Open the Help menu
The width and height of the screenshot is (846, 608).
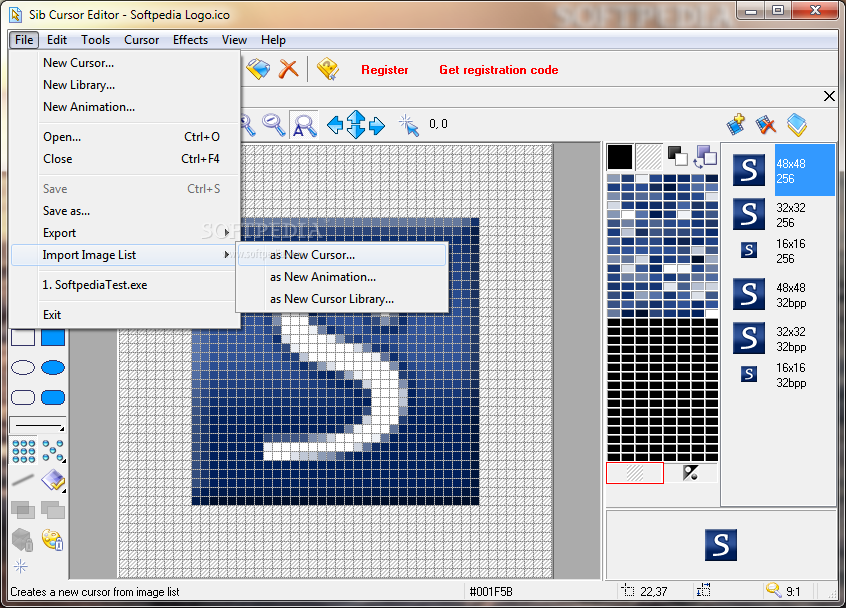(x=273, y=40)
